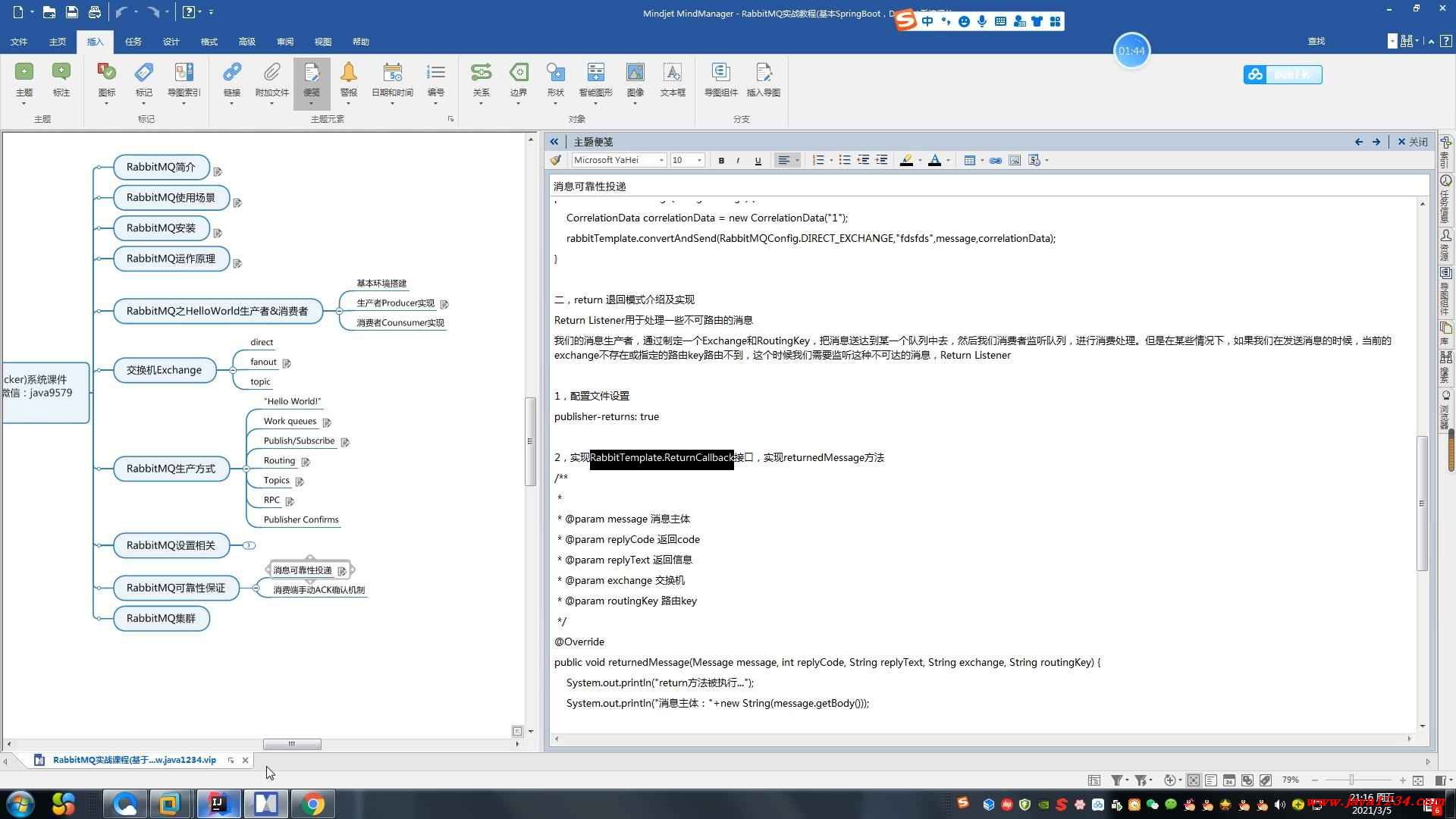Go to the next topic note arrow

tap(1376, 142)
